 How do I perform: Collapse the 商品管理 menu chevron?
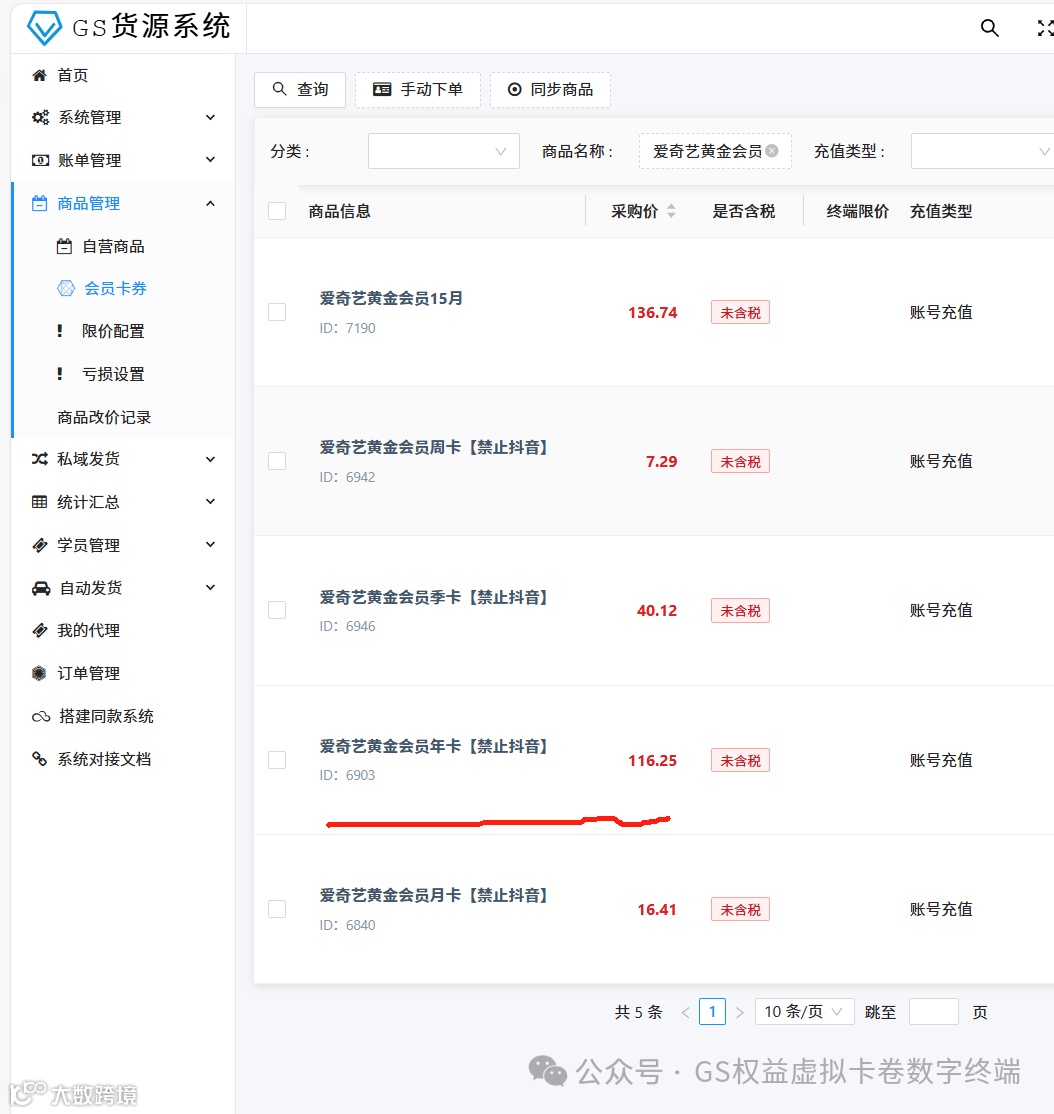[210, 203]
